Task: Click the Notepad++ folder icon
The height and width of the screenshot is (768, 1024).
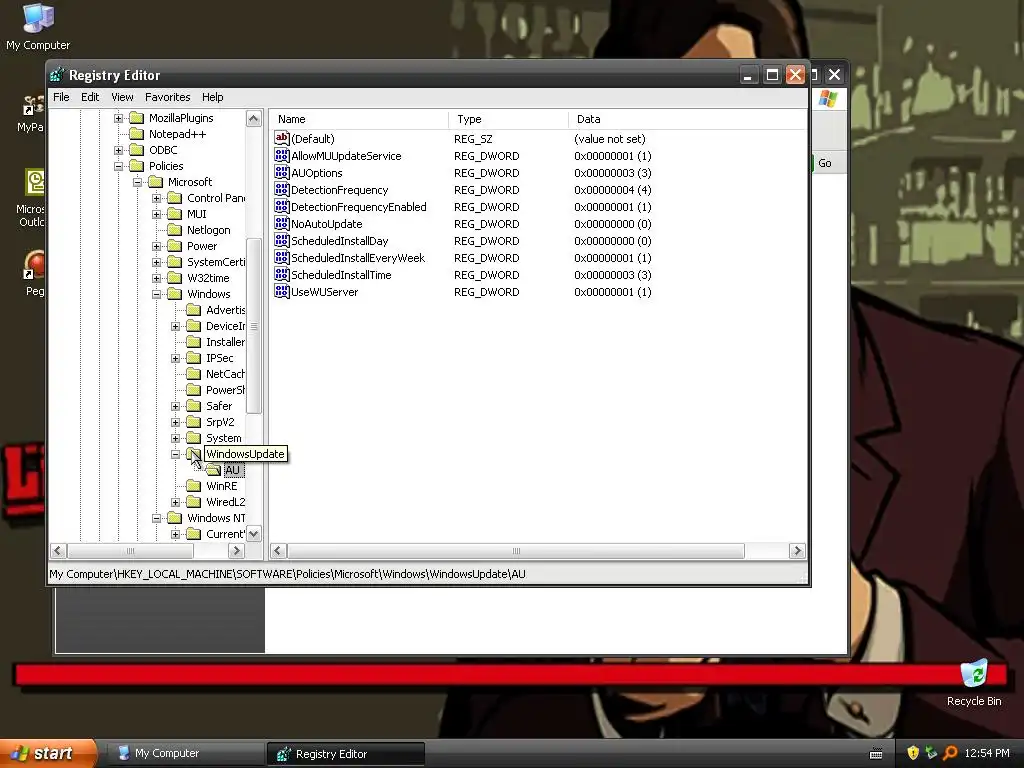Action: [136, 134]
